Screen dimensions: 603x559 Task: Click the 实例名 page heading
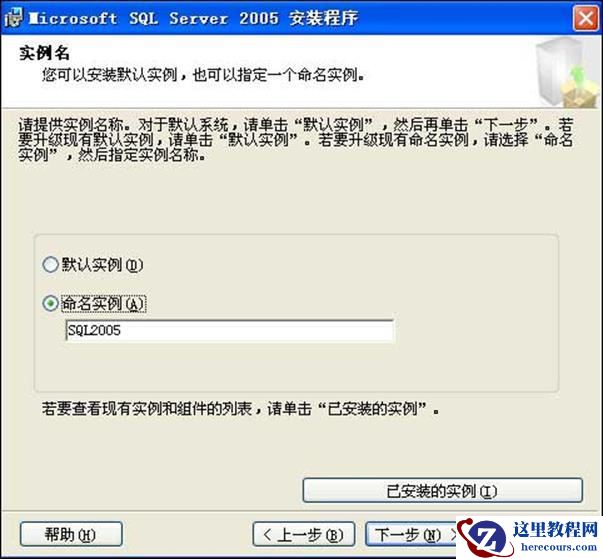(44, 53)
